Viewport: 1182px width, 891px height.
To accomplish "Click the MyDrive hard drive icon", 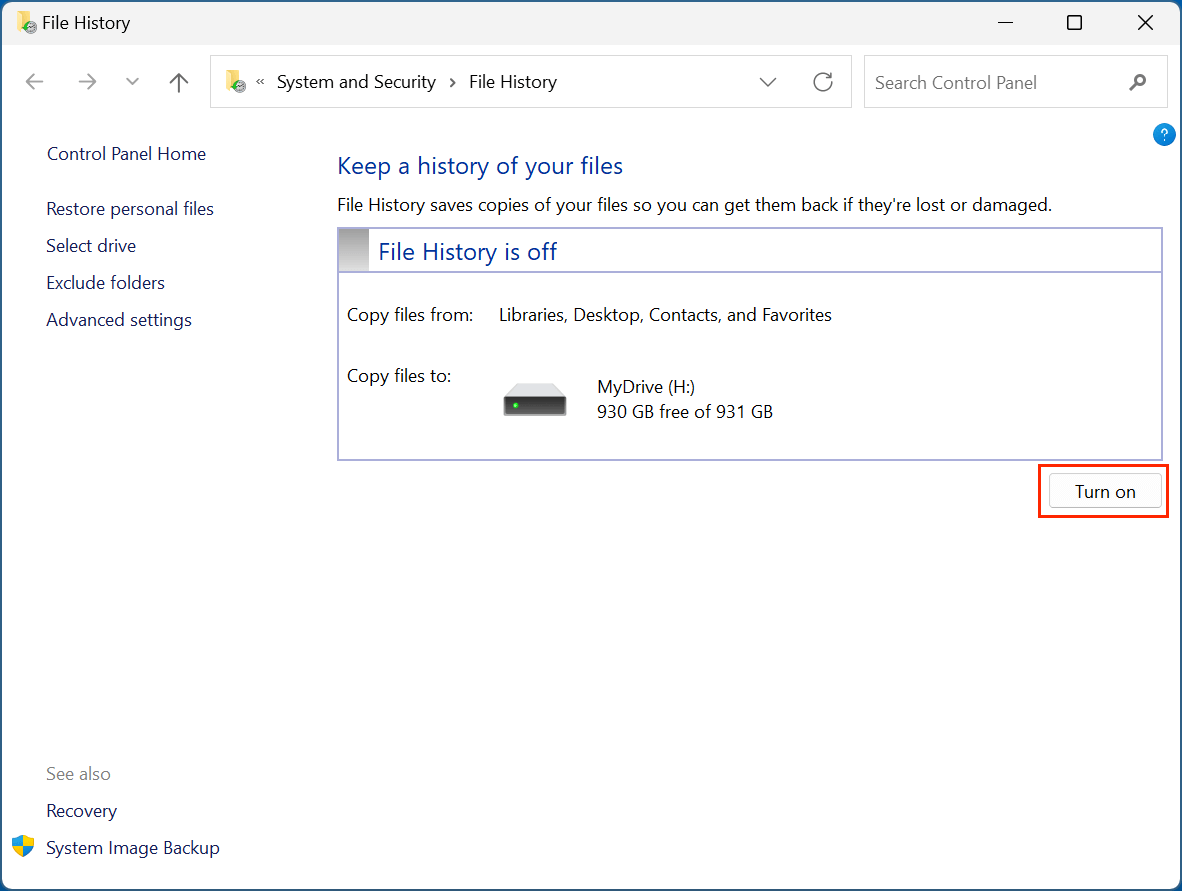I will click(x=534, y=398).
